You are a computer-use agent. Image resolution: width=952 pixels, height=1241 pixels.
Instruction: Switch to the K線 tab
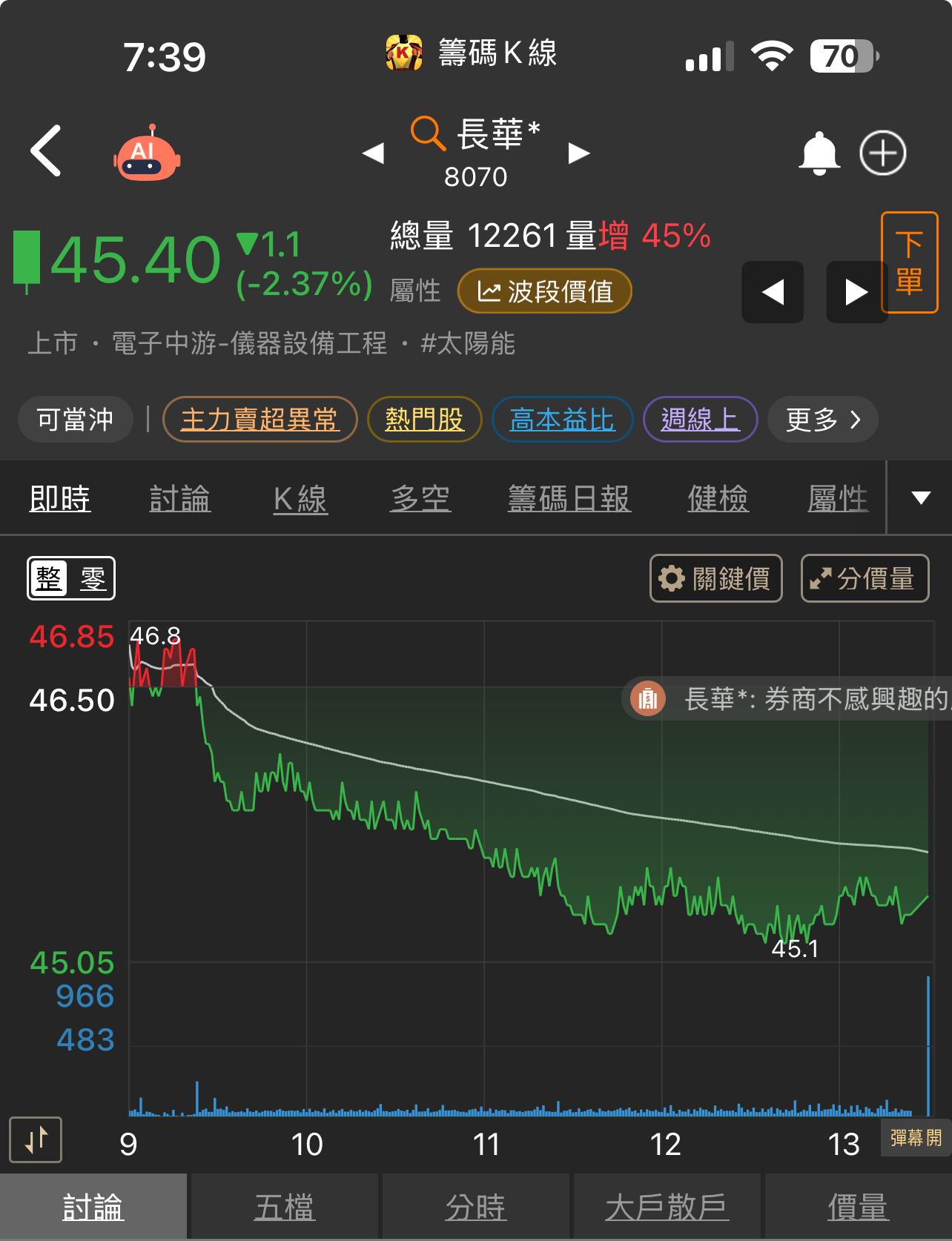pos(300,498)
